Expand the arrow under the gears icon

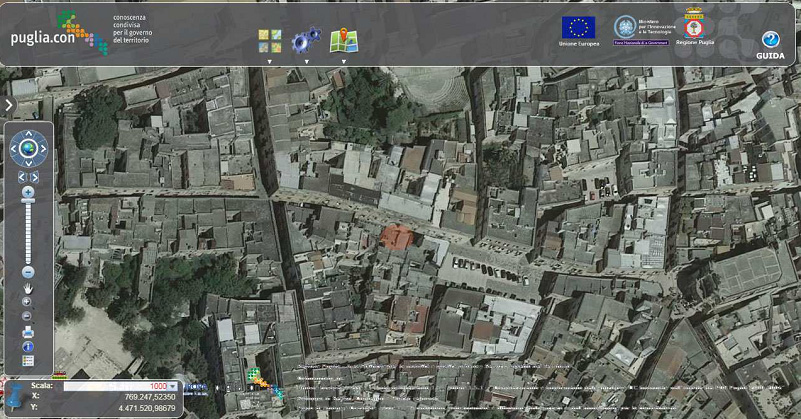pyautogui.click(x=306, y=62)
